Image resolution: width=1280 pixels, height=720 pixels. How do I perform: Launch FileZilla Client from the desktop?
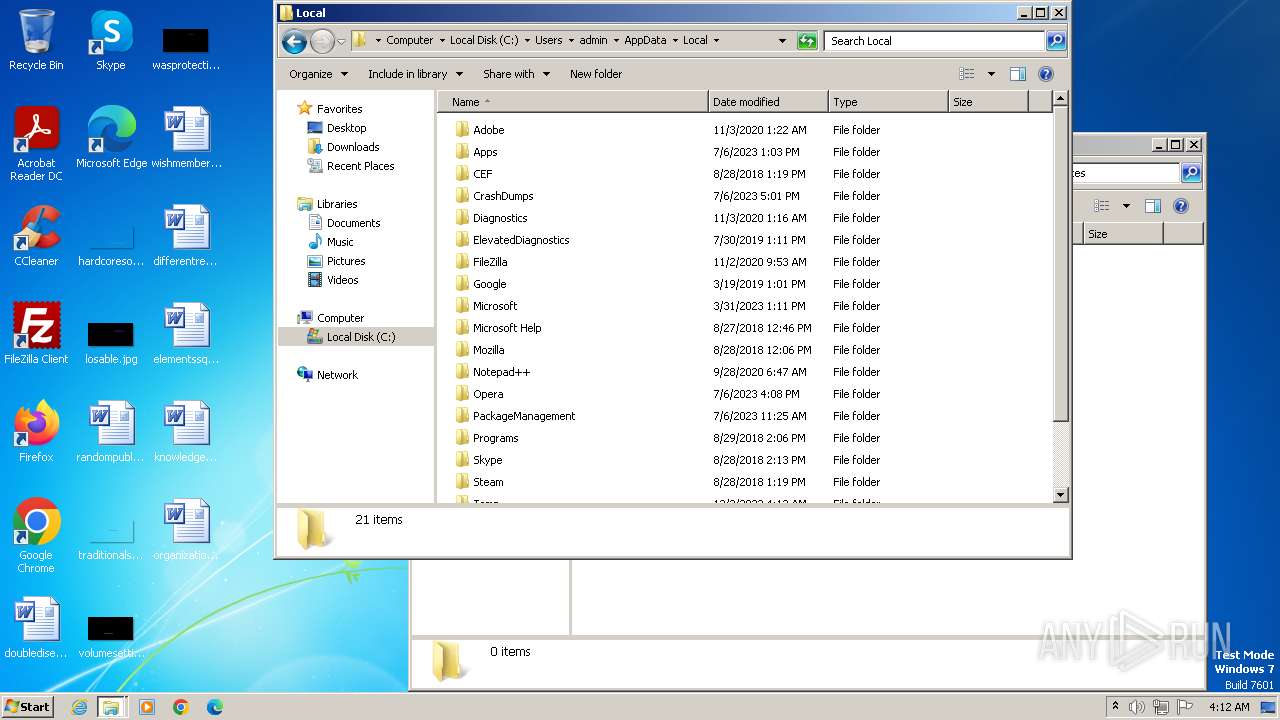(36, 334)
